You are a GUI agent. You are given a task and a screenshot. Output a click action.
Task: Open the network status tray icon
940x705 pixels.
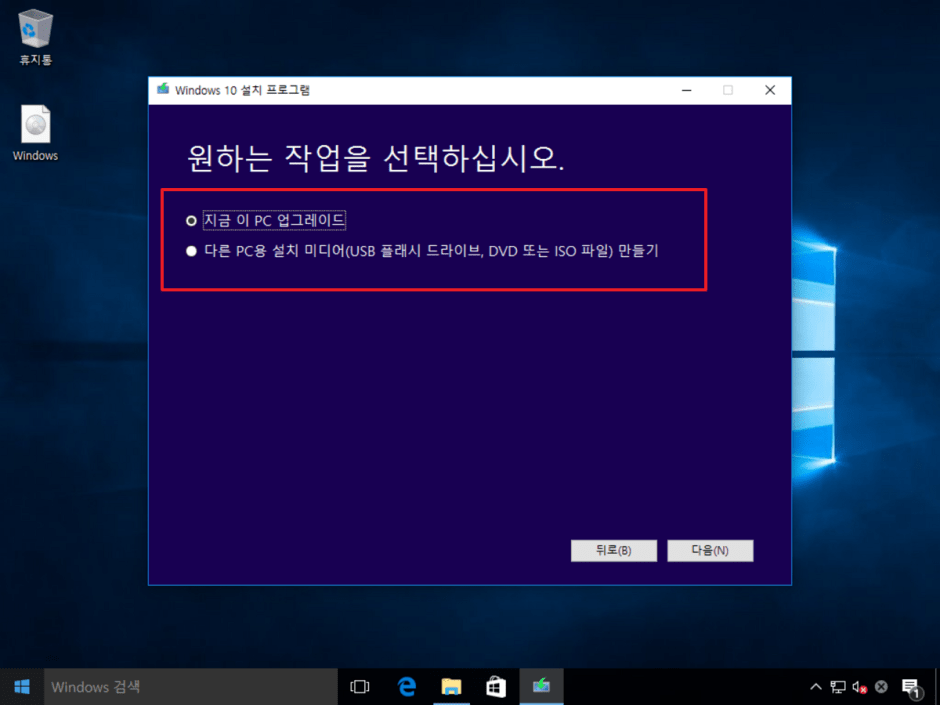pyautogui.click(x=837, y=687)
